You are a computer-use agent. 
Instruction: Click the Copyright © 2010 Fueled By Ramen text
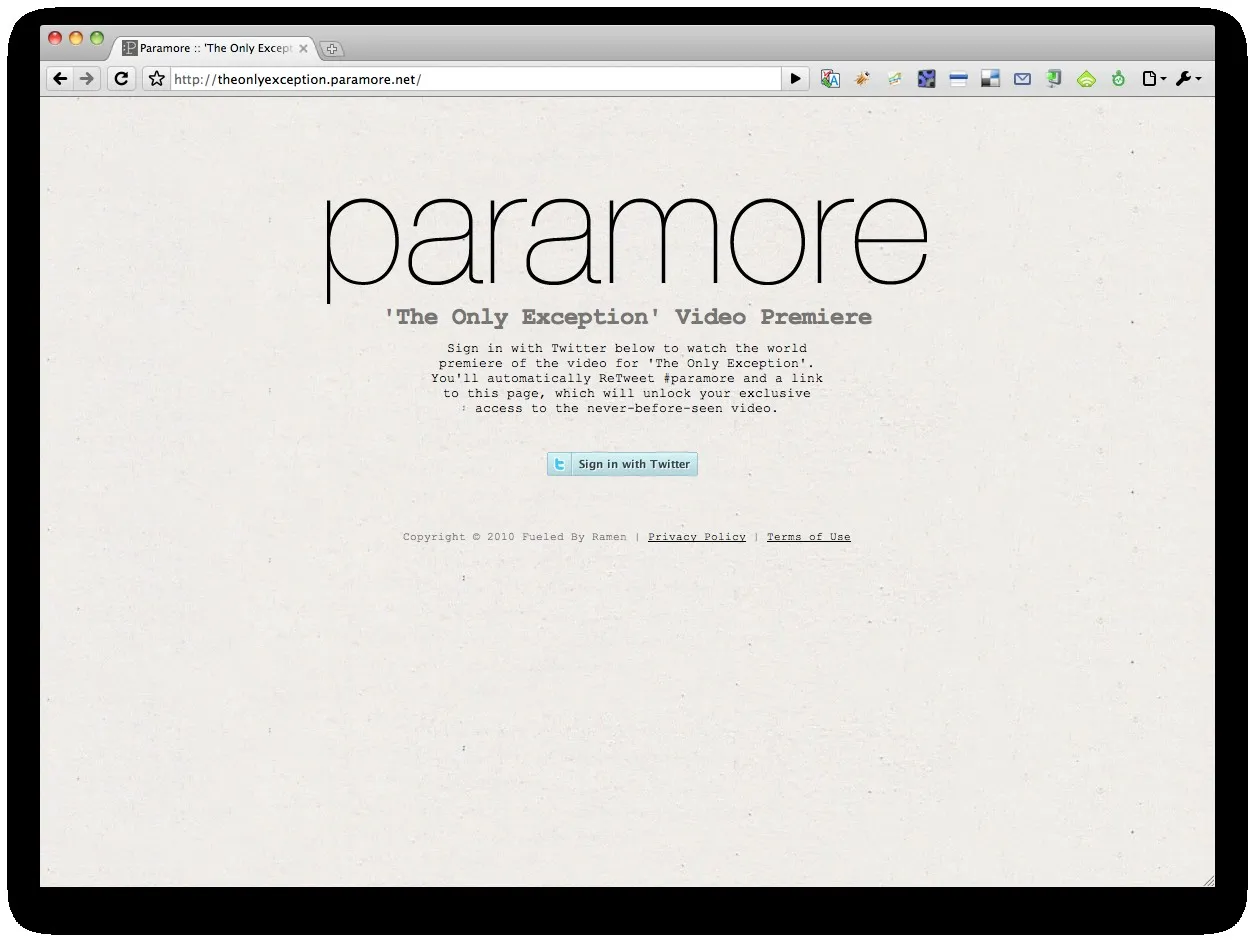tap(515, 537)
